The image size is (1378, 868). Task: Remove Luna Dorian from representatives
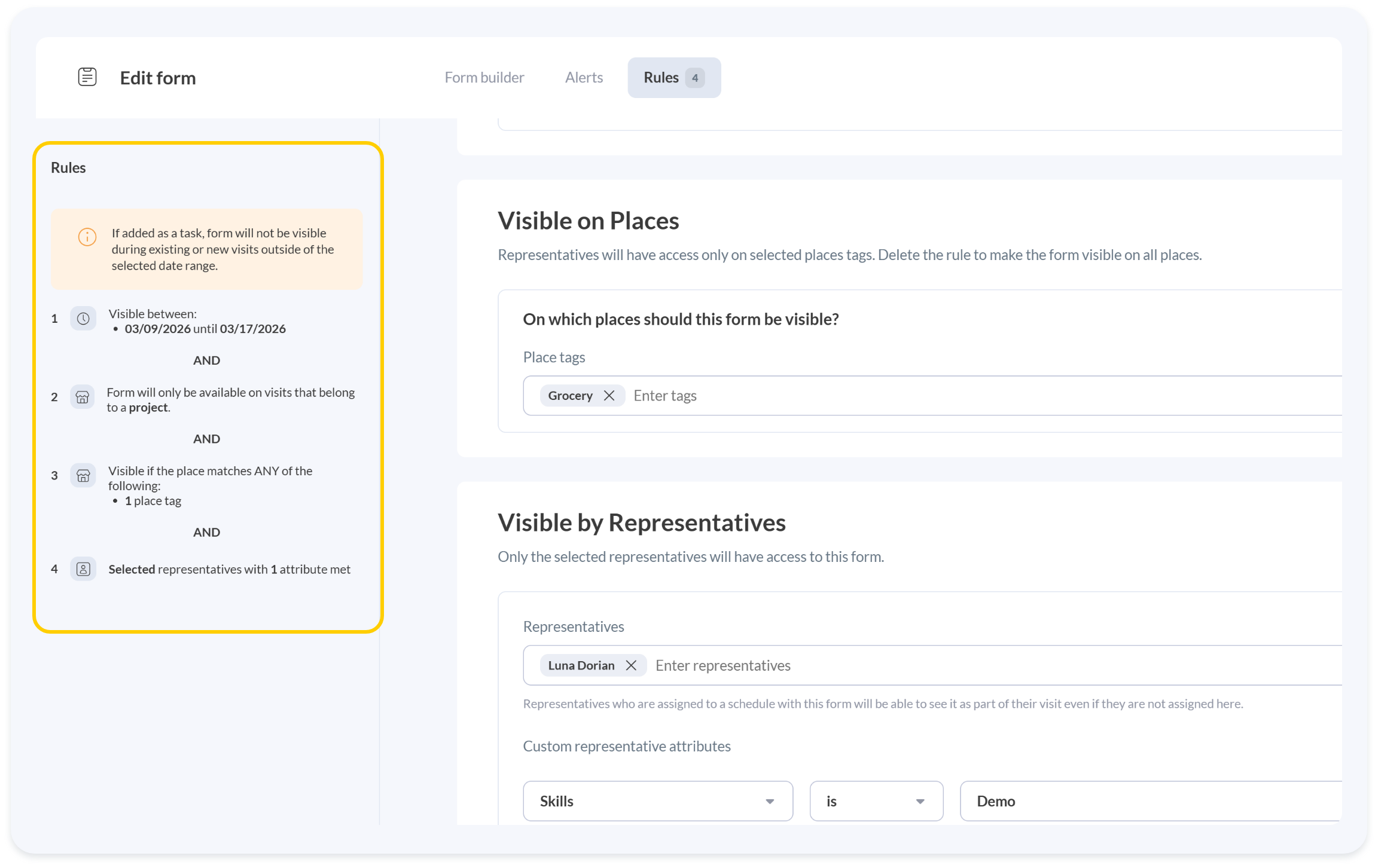point(630,665)
